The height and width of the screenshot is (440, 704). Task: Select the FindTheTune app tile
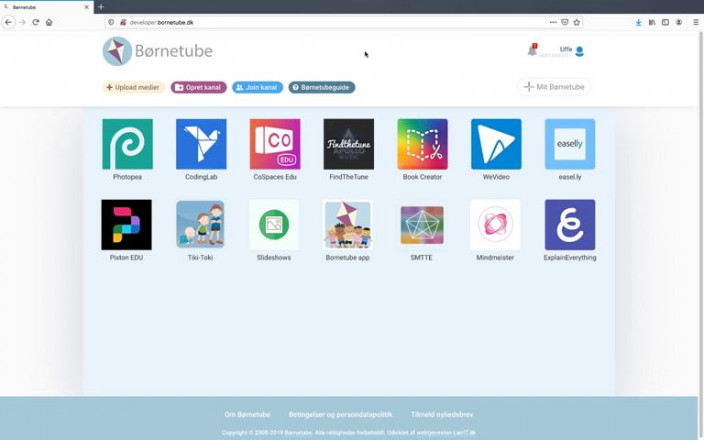coord(348,144)
